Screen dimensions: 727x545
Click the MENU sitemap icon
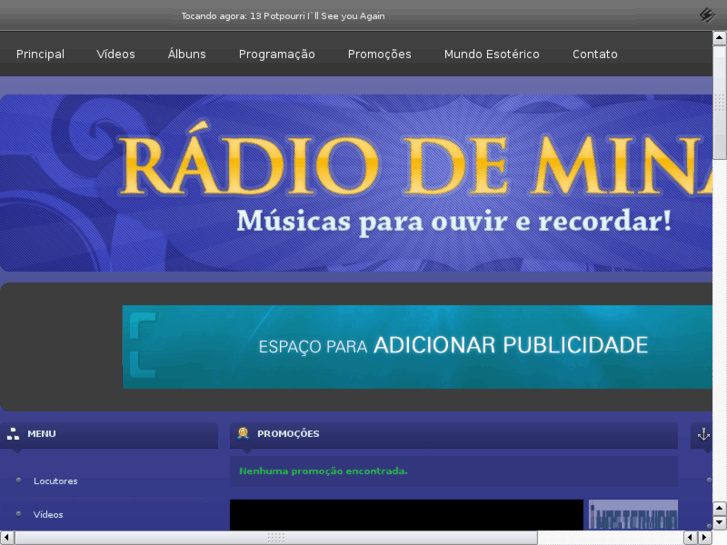pyautogui.click(x=13, y=434)
